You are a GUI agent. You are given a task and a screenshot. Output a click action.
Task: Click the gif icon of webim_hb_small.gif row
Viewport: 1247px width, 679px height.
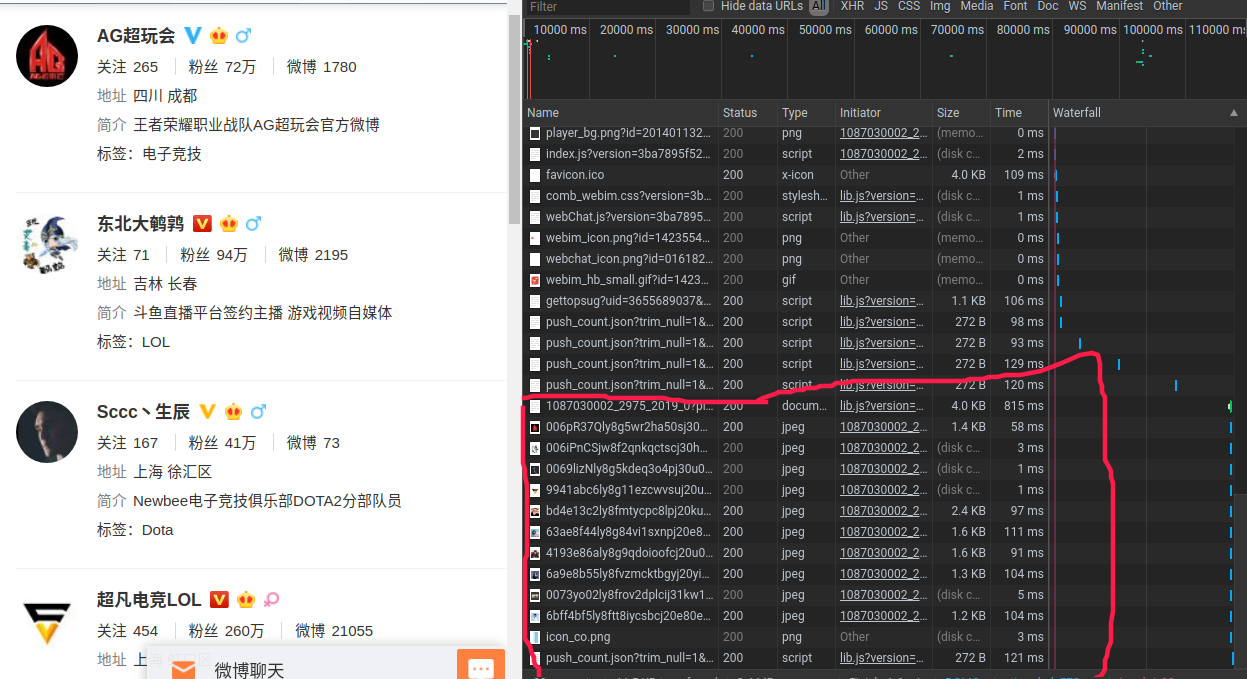pyautogui.click(x=535, y=280)
